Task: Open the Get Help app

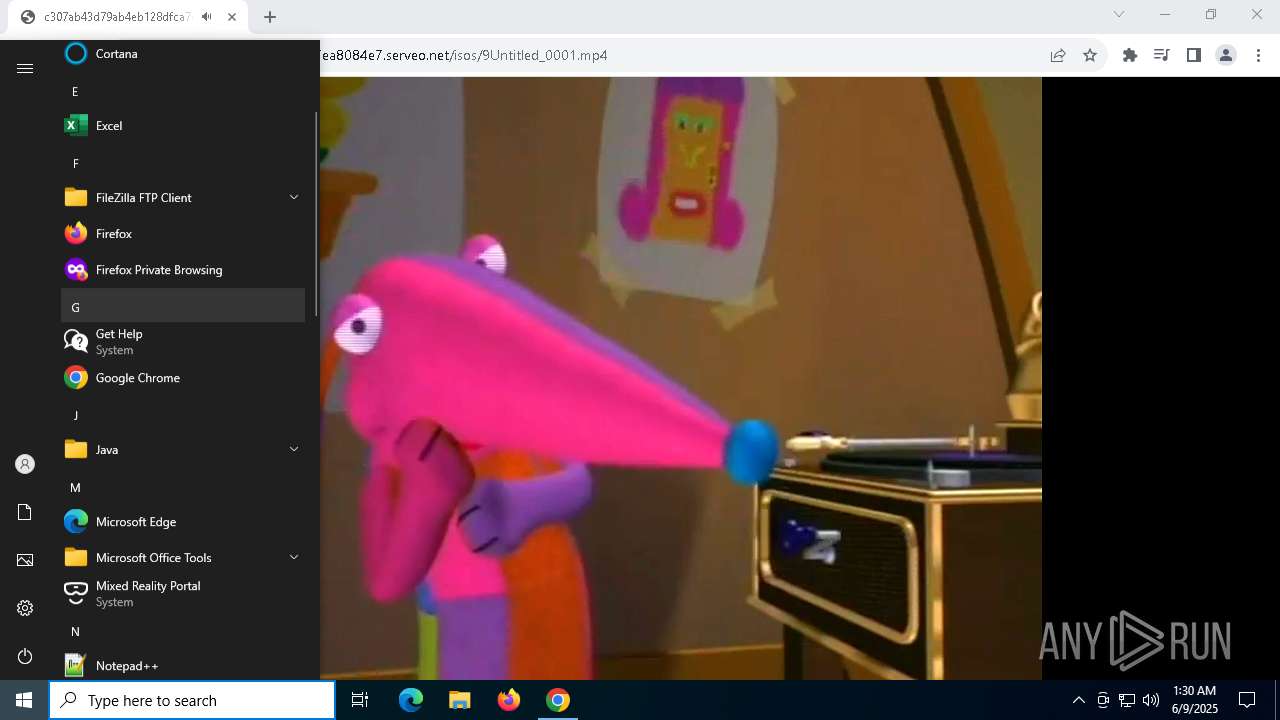Action: [x=183, y=342]
